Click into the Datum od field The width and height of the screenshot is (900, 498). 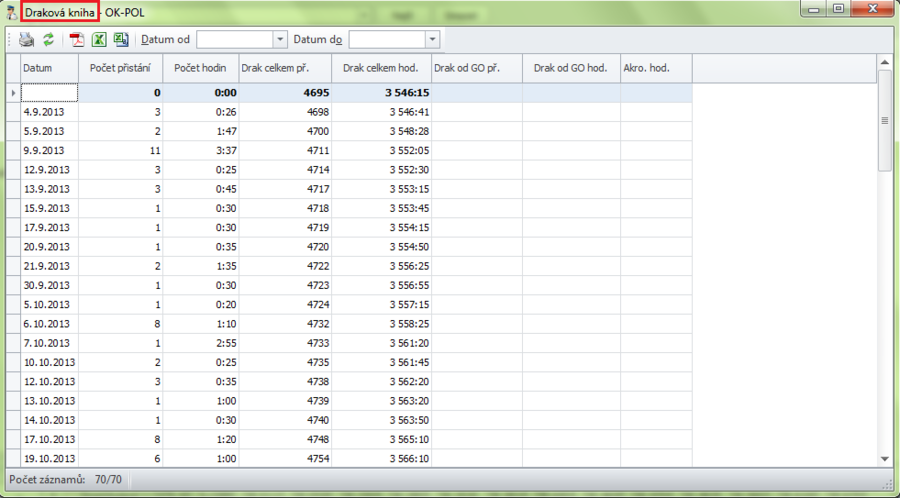(x=234, y=40)
